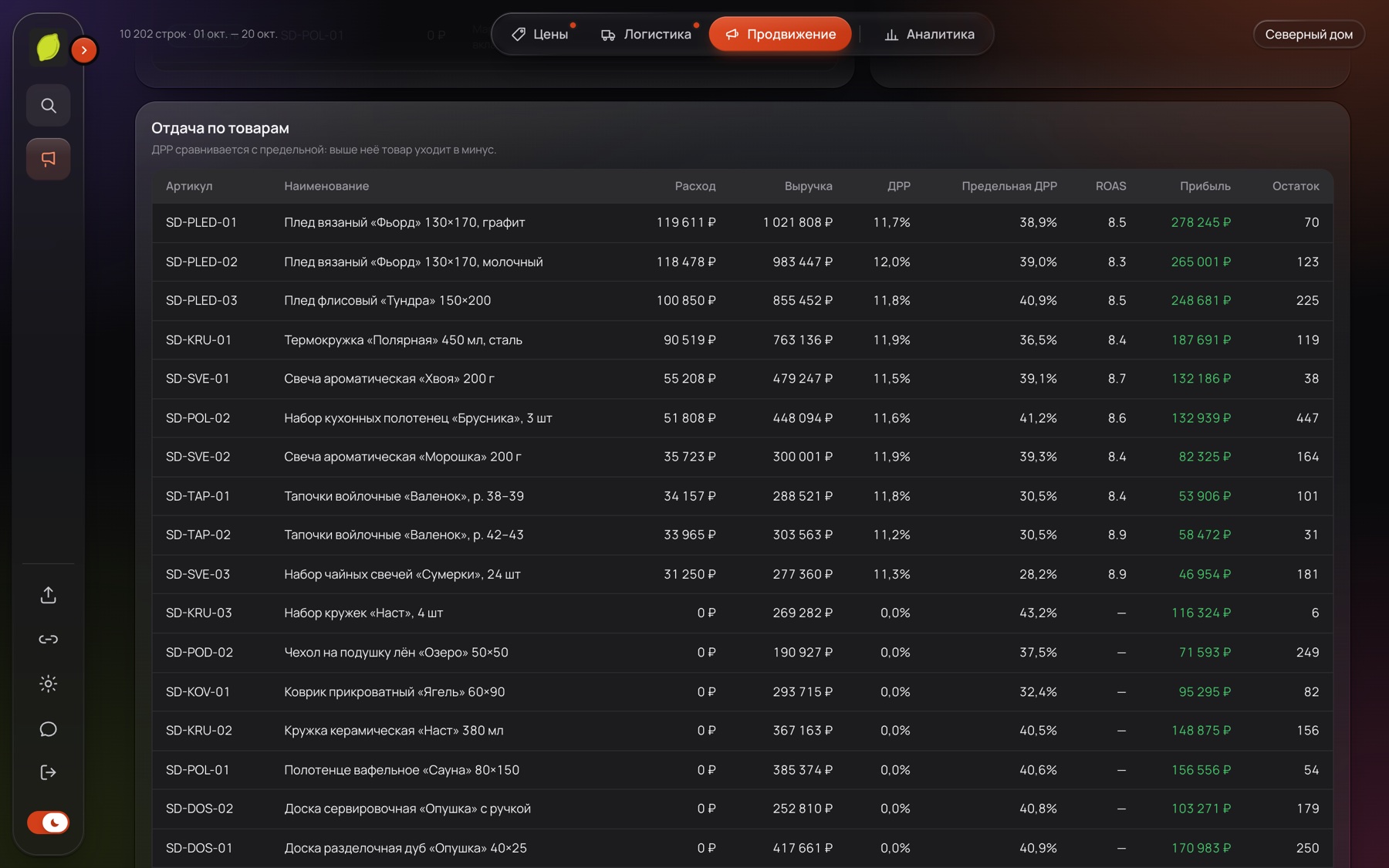The image size is (1389, 868).
Task: Click the green lemon logo icon
Action: point(48,48)
